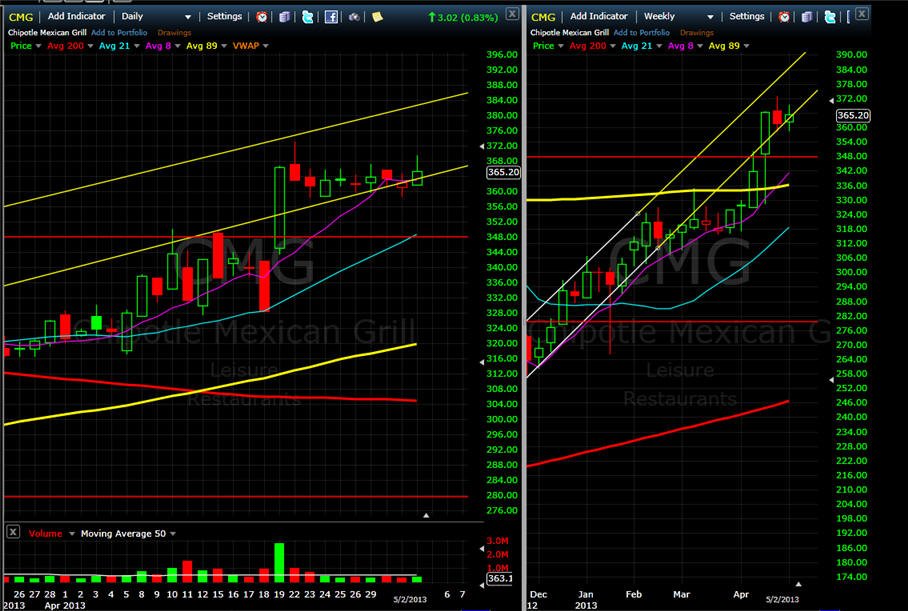Open the alarm clock icon on Weekly chart
The width and height of the screenshot is (908, 611).
click(x=784, y=17)
